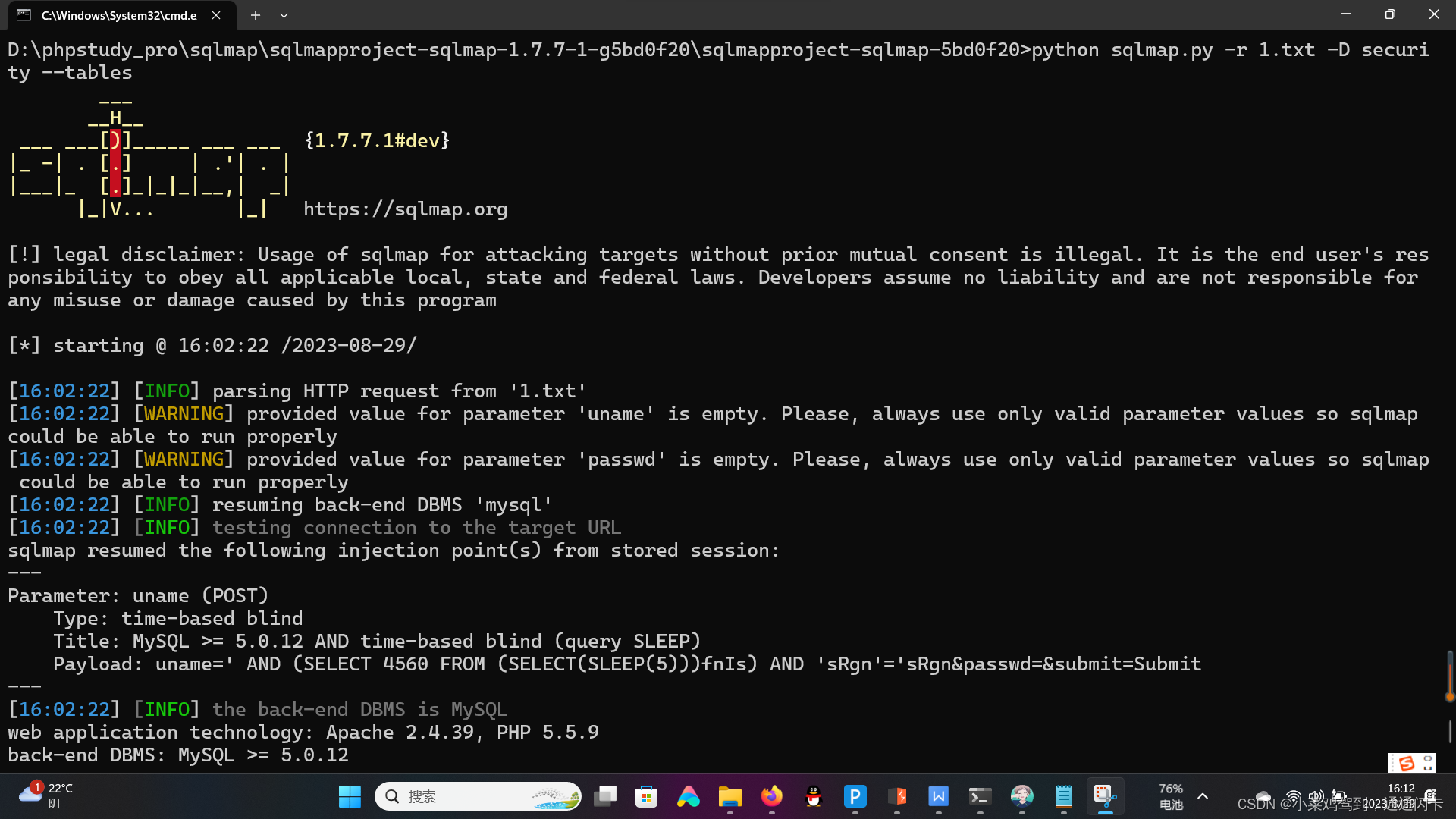1456x819 pixels.
Task: Switch to the cmd.exe terminal tab
Action: [114, 15]
